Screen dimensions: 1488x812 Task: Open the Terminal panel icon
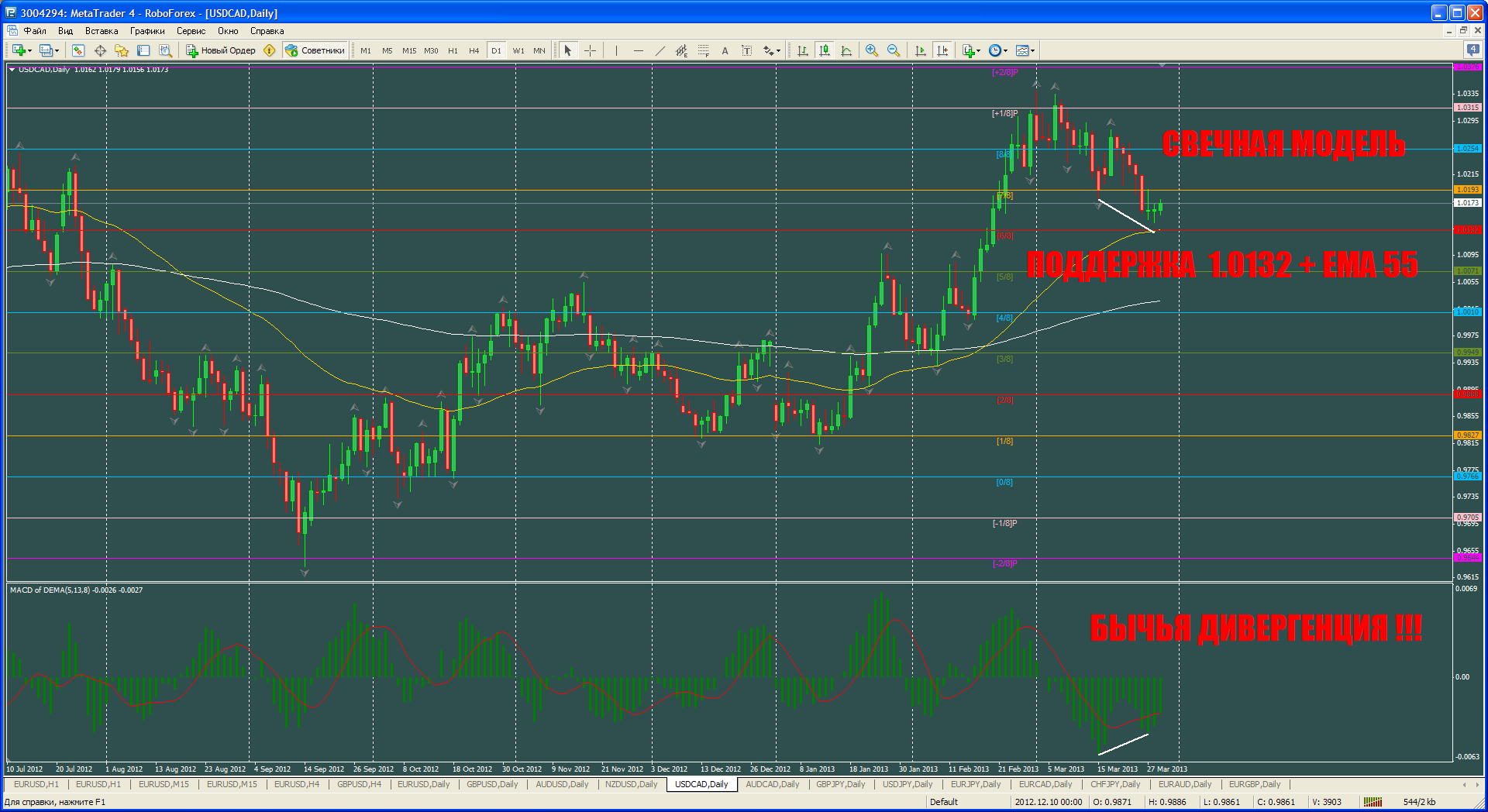143,50
